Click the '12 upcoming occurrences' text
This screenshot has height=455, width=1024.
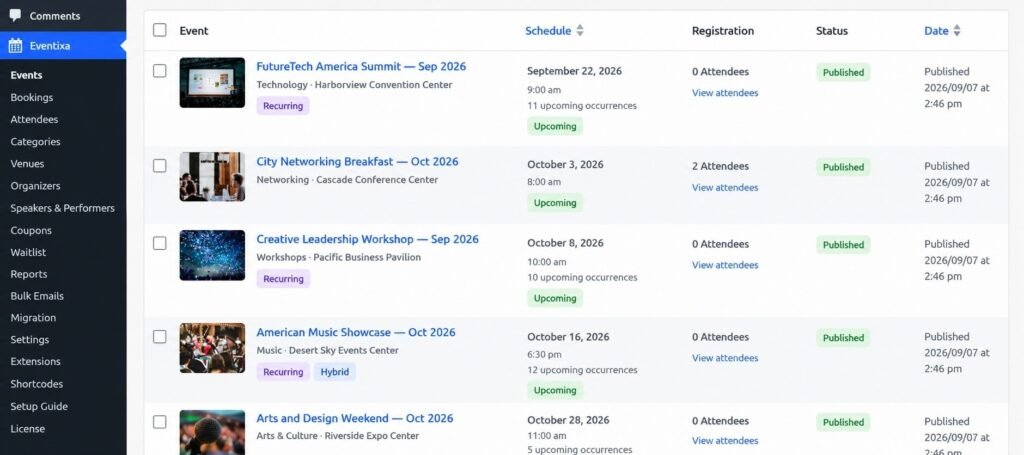(x=583, y=370)
